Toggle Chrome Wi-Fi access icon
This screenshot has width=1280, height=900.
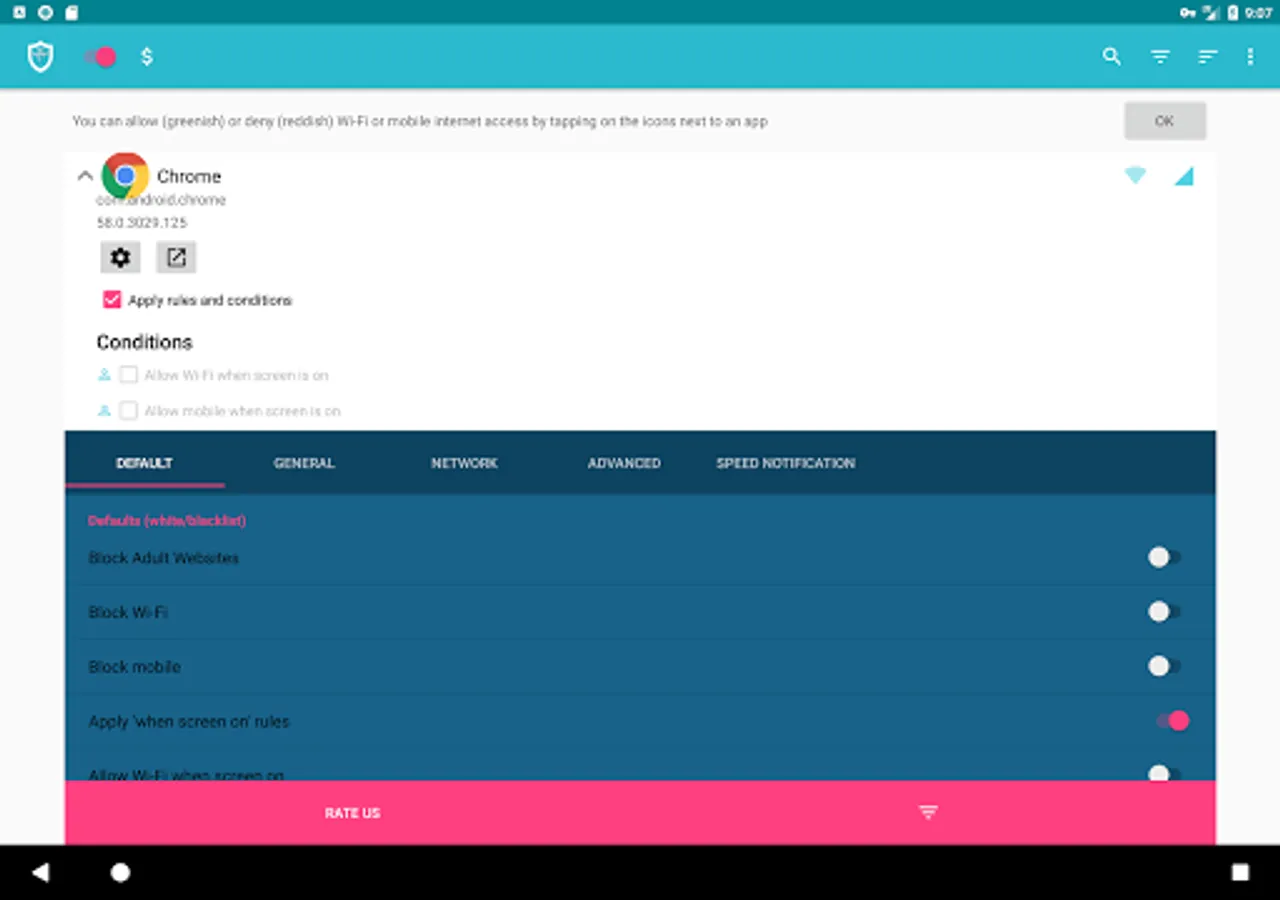point(1135,176)
